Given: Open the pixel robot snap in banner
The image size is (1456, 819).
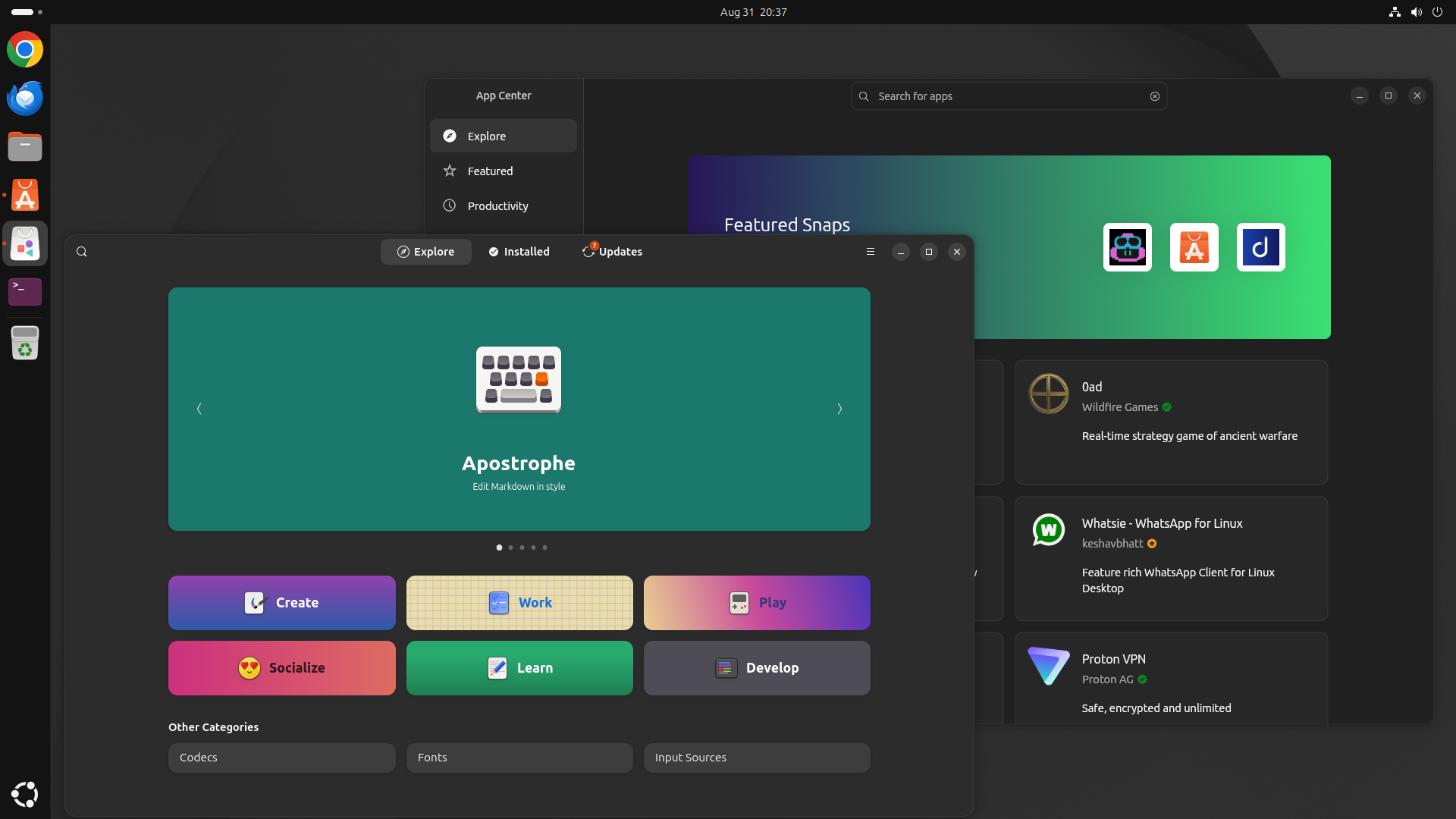Looking at the screenshot, I should click(x=1128, y=247).
